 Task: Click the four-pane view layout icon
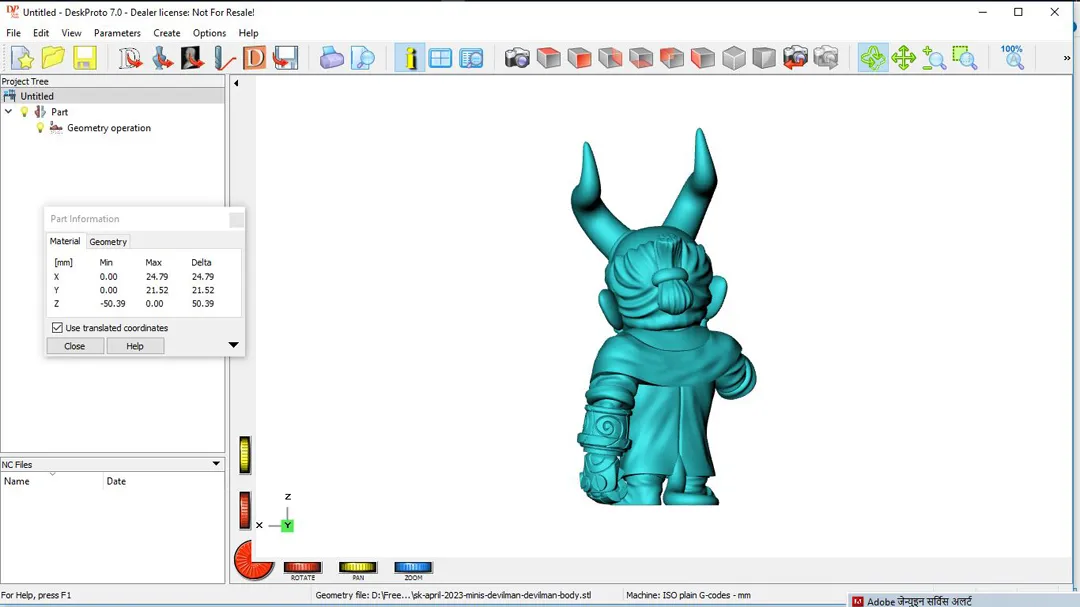(440, 58)
